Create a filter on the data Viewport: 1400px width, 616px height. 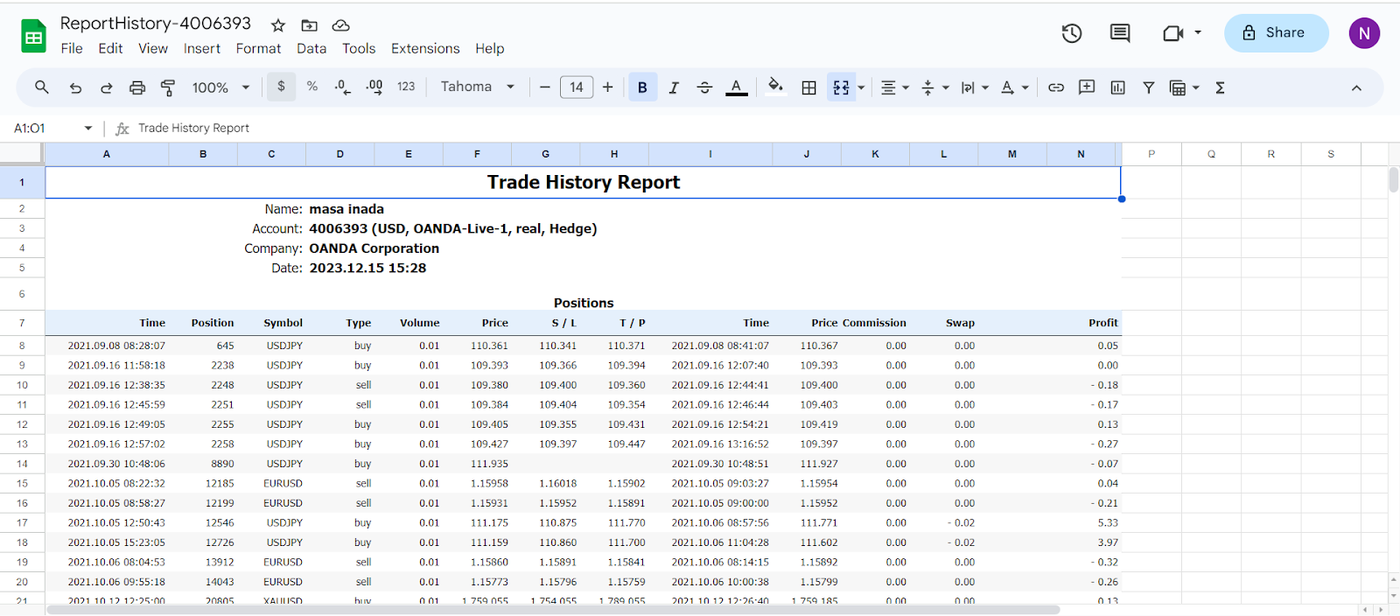[1148, 87]
